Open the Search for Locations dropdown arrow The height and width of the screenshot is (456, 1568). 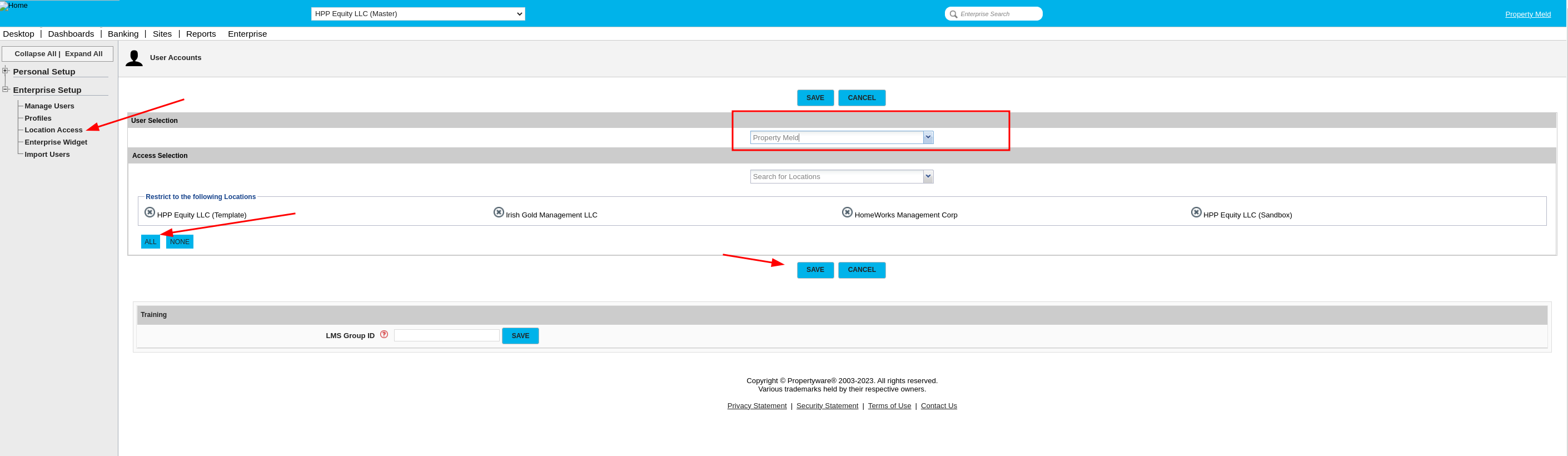coord(928,176)
